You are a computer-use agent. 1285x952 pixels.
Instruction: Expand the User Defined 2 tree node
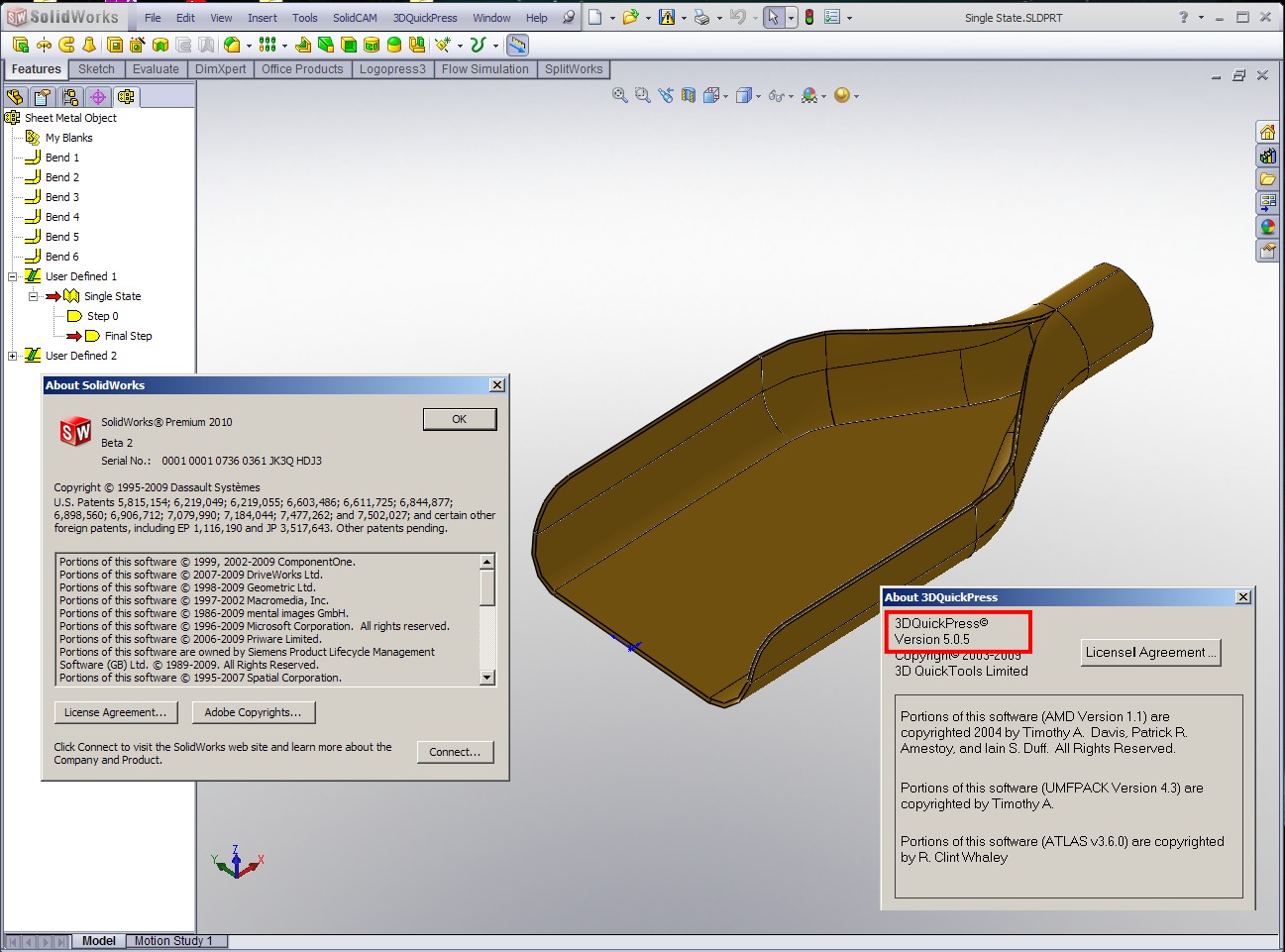pos(13,356)
